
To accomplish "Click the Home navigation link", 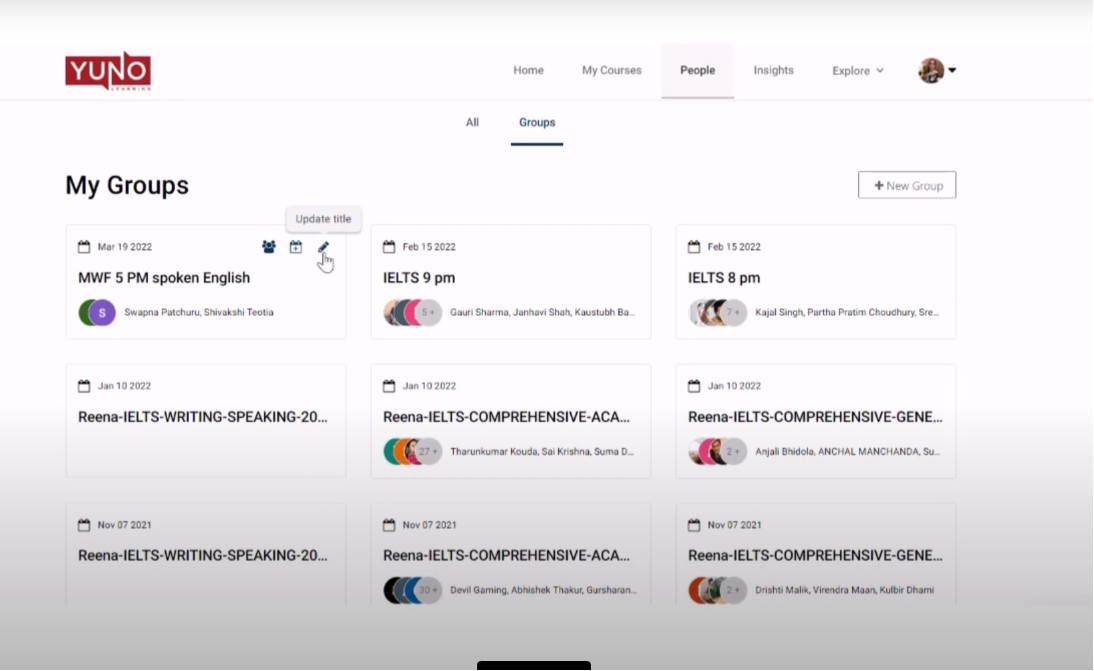I will (528, 71).
